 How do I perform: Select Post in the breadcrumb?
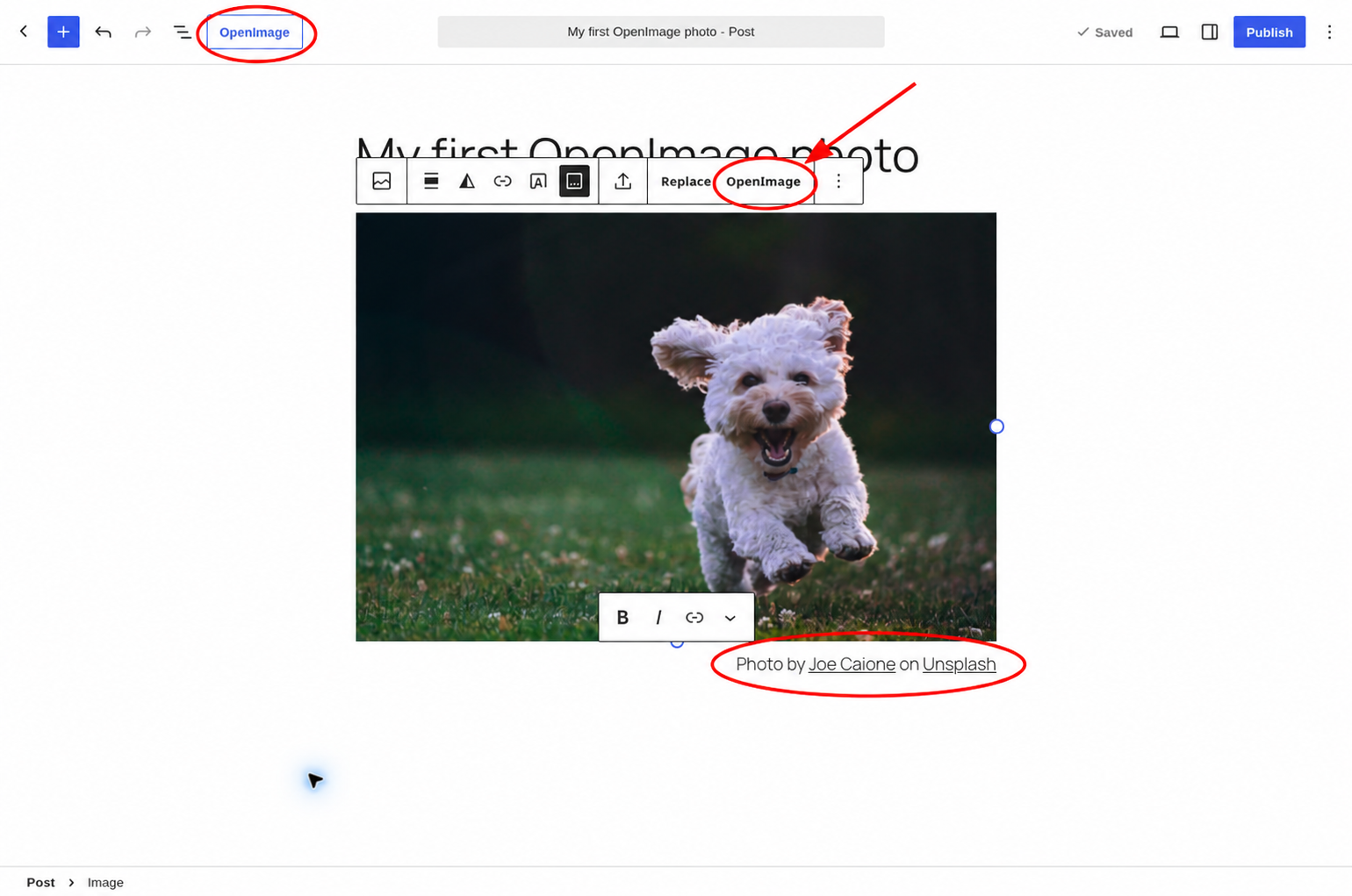click(40, 883)
